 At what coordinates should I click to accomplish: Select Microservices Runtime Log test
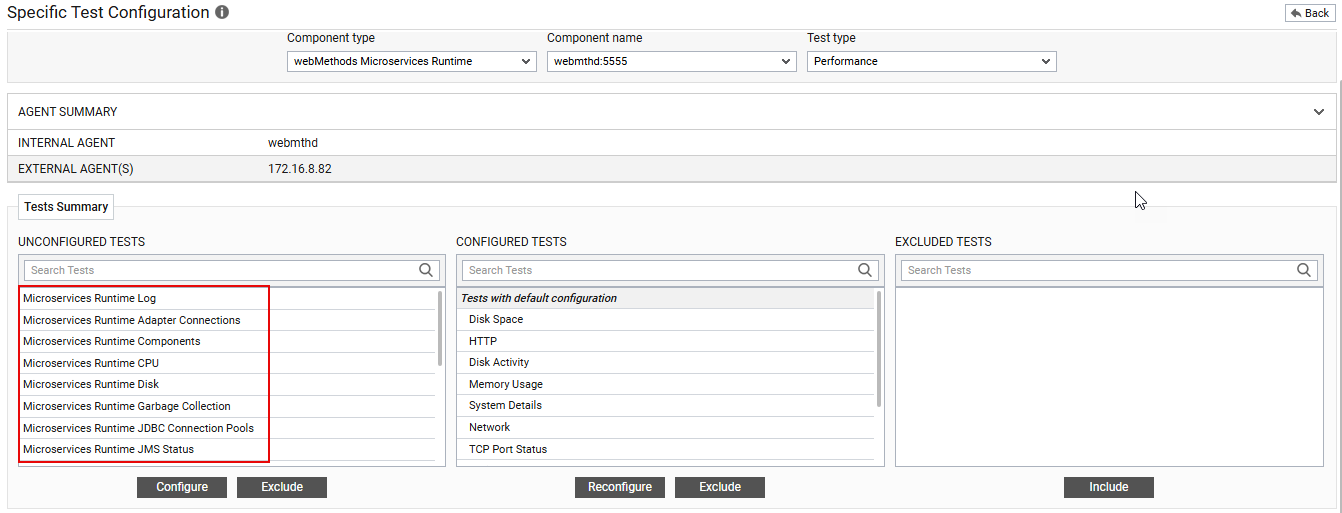pyautogui.click(x=90, y=298)
